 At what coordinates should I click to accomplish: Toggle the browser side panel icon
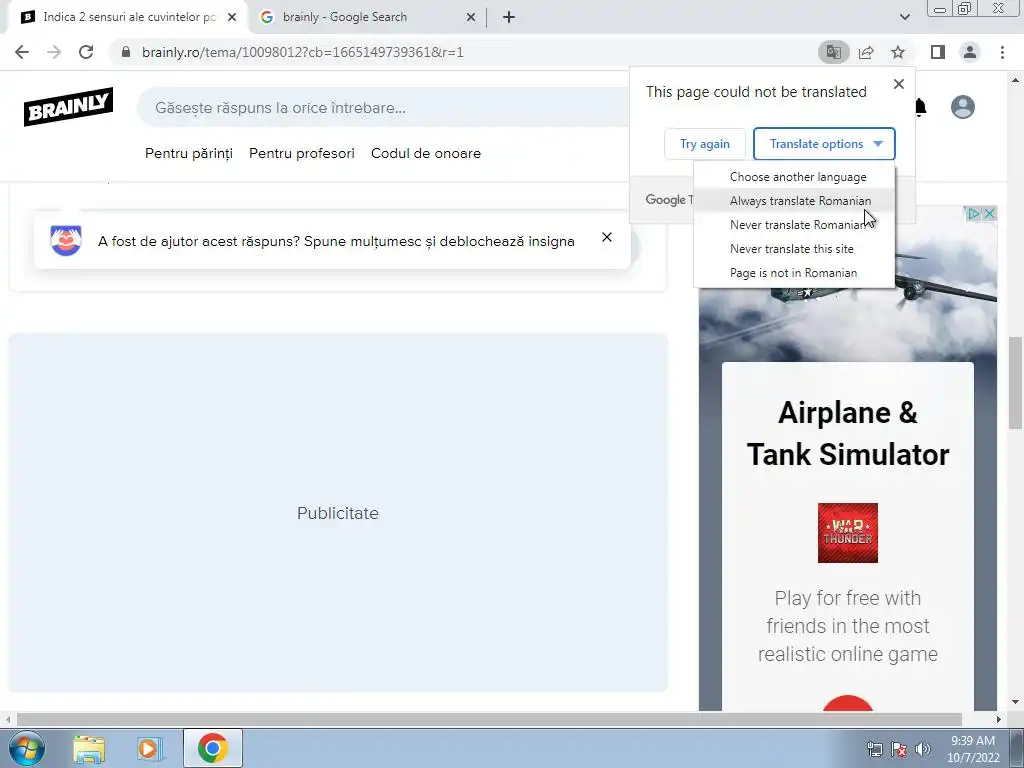pos(938,52)
